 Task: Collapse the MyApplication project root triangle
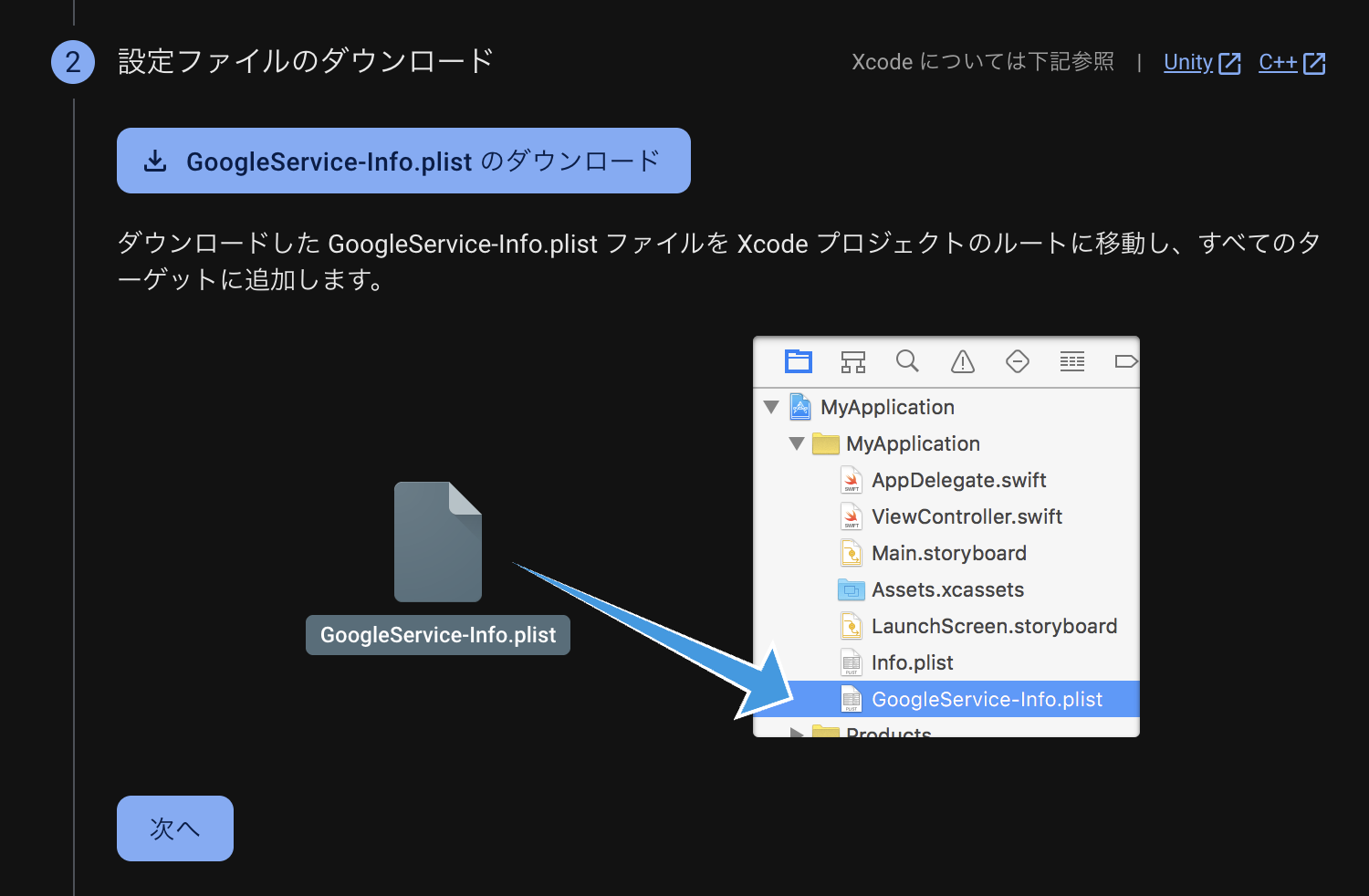(x=771, y=407)
